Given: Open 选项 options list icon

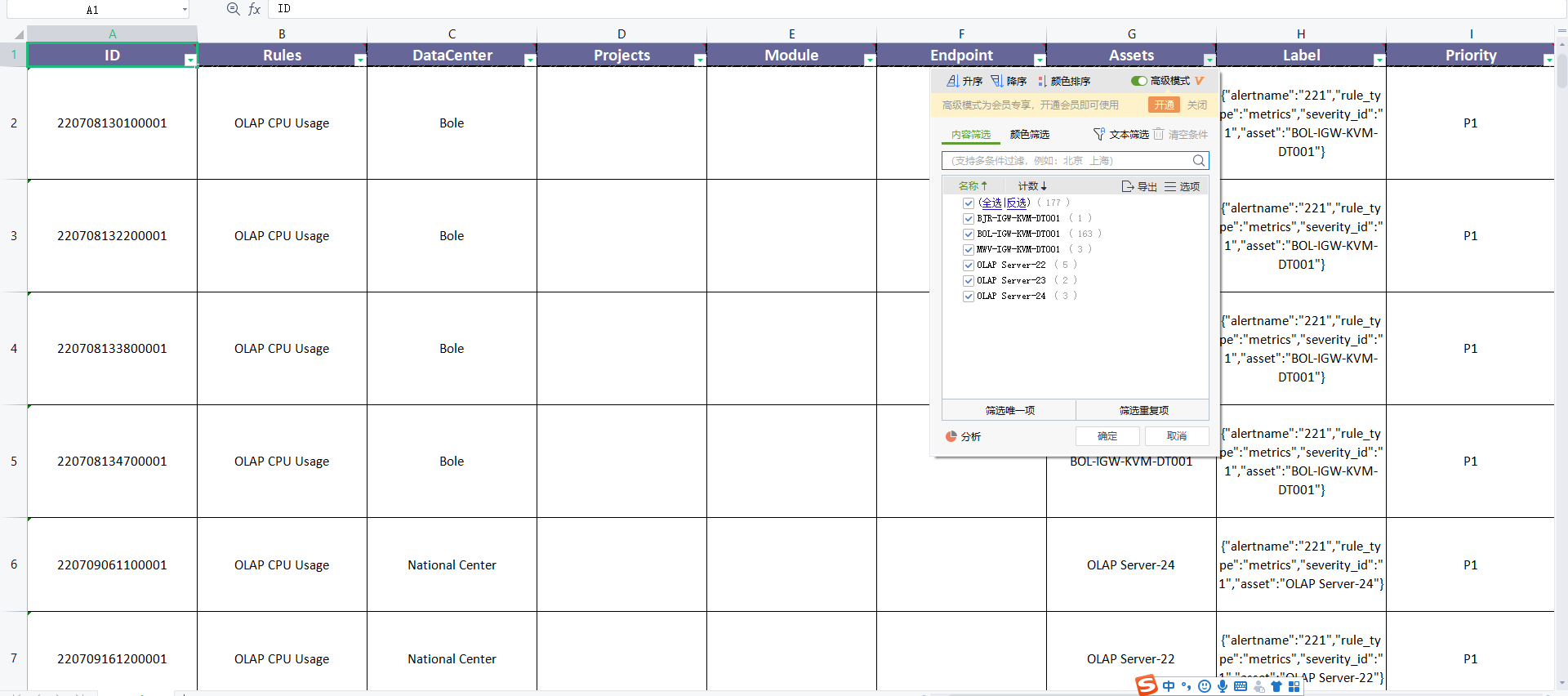Looking at the screenshot, I should (1170, 186).
